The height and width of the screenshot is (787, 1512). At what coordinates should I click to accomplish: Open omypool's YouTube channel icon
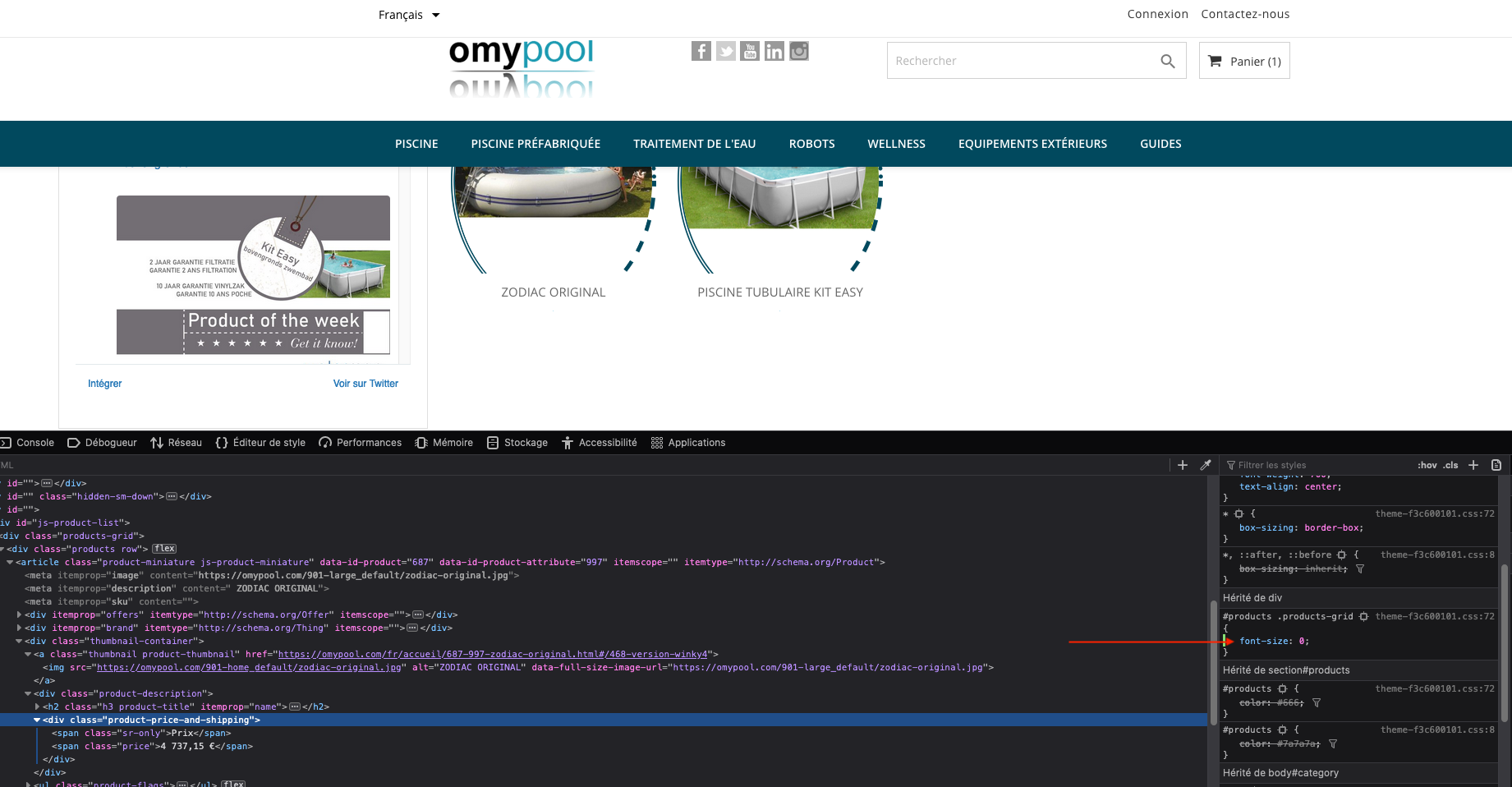click(750, 51)
